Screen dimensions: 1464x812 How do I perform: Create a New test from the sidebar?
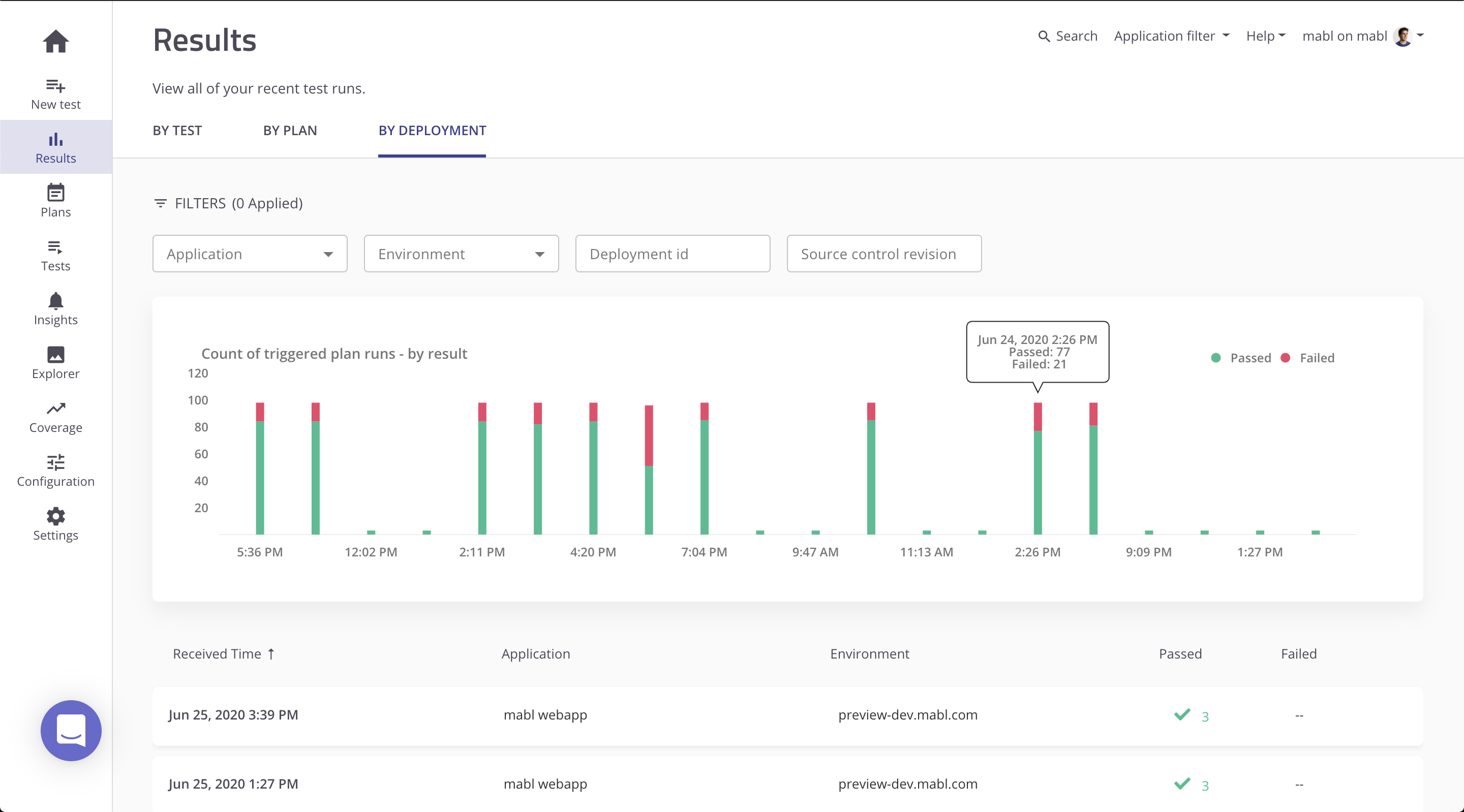click(56, 94)
